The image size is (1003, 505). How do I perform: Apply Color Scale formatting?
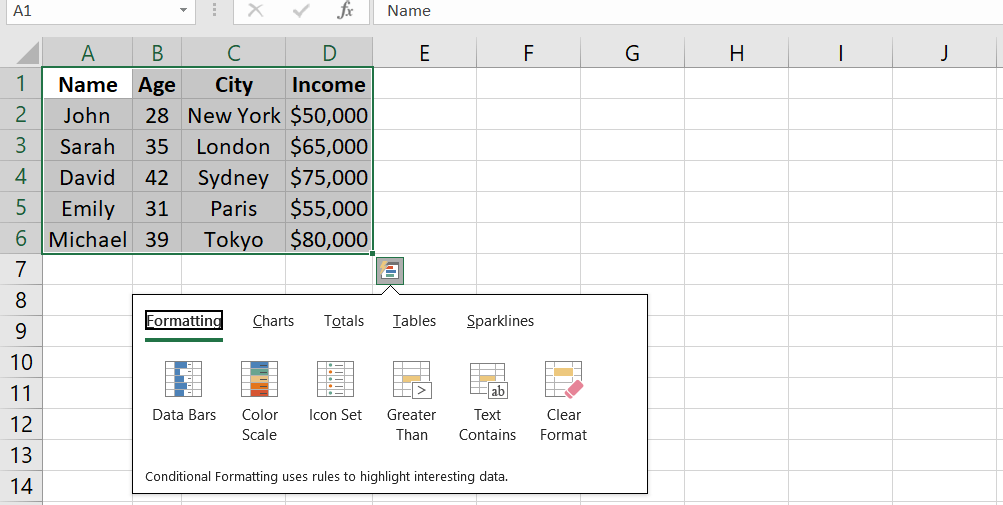tap(259, 381)
